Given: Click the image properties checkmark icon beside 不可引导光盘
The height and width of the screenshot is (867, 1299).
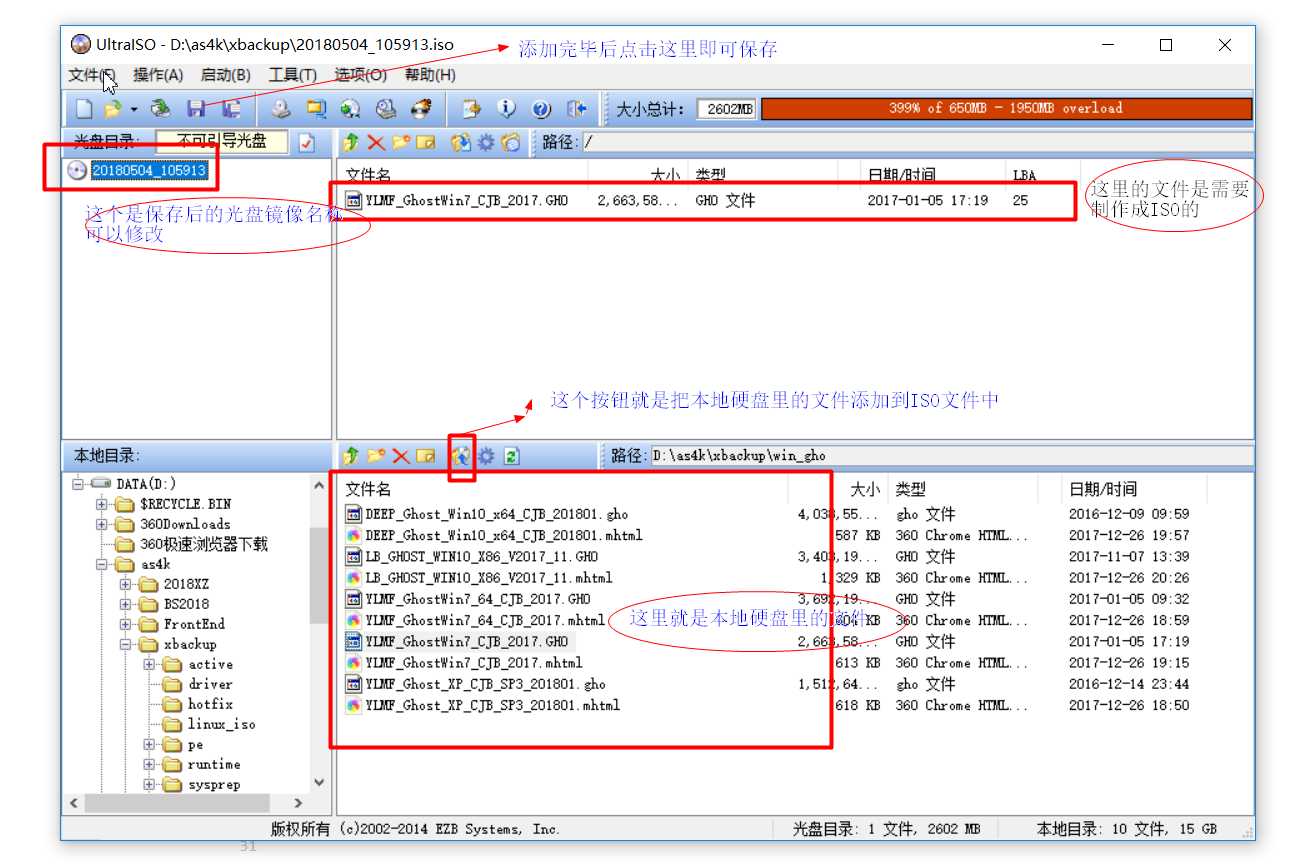Looking at the screenshot, I should (x=306, y=143).
